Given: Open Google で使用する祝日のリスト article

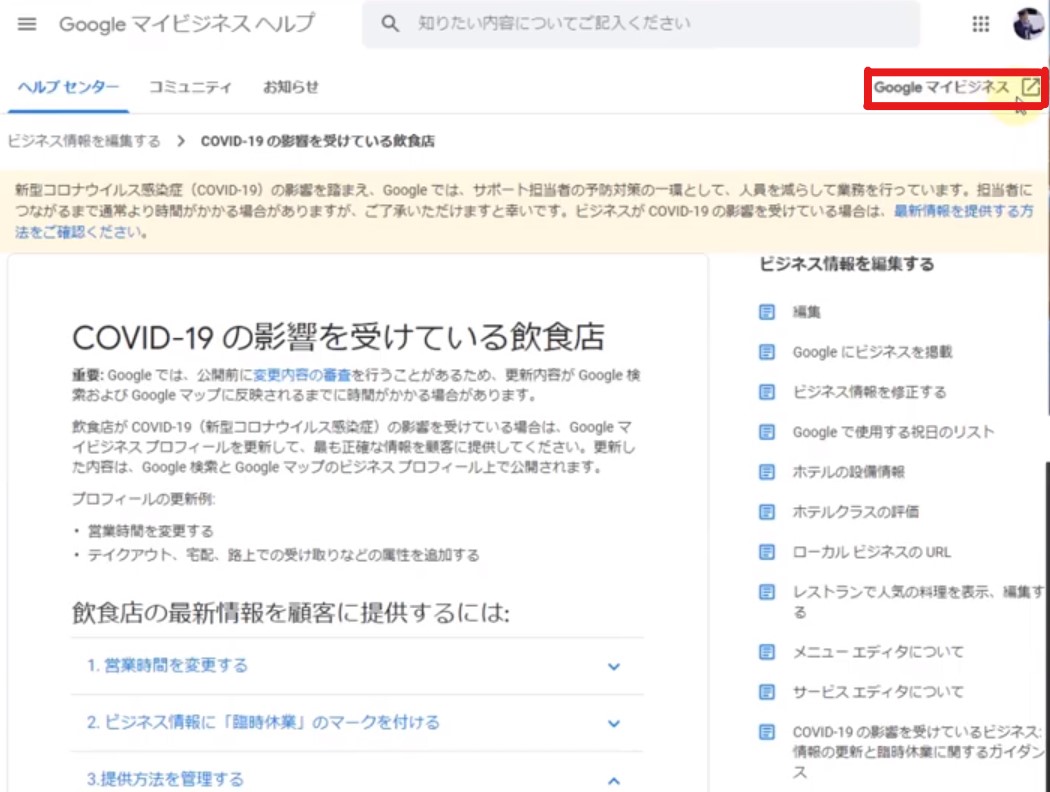Looking at the screenshot, I should tap(893, 432).
